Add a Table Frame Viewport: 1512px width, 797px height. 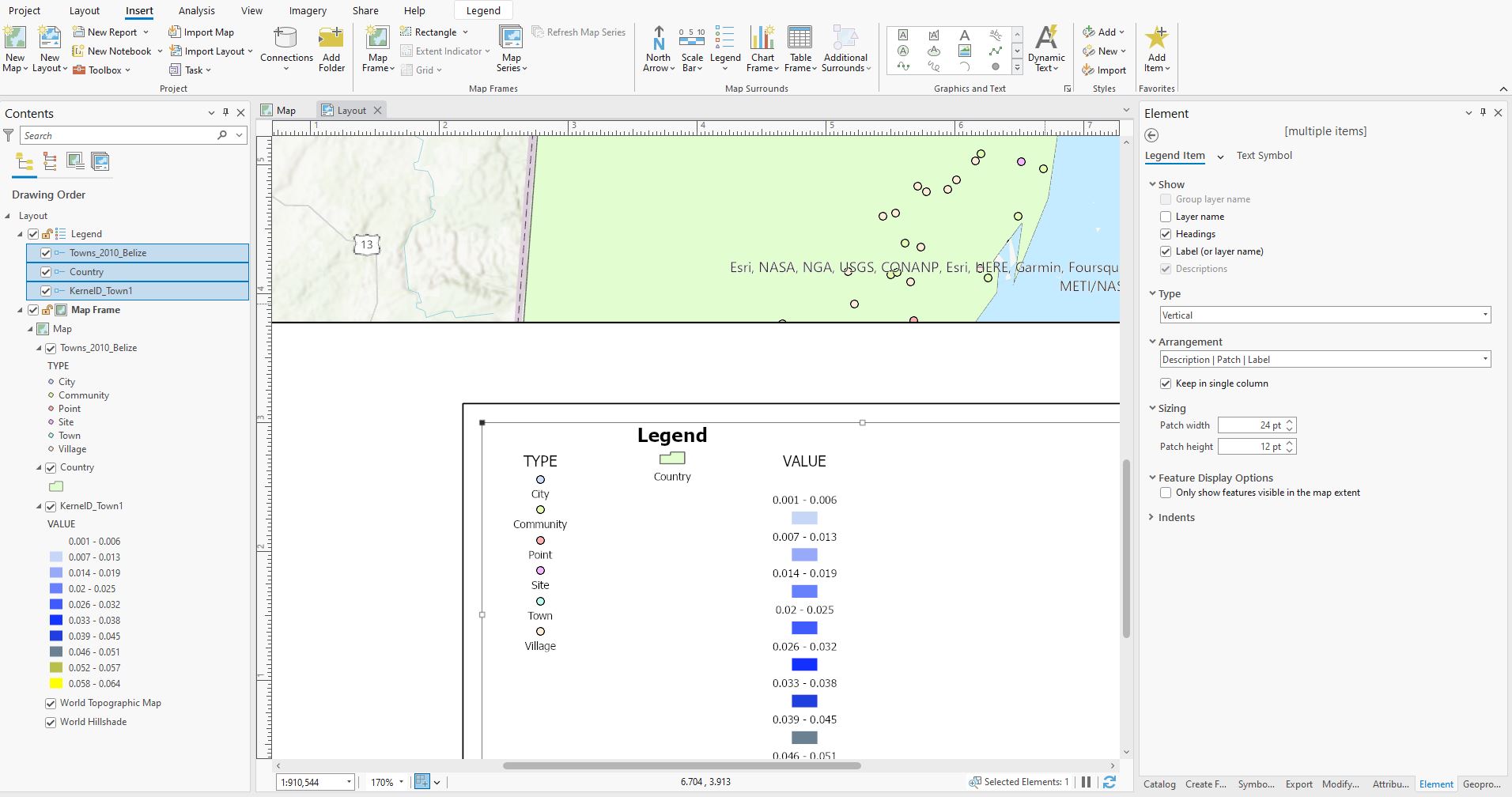click(x=799, y=47)
